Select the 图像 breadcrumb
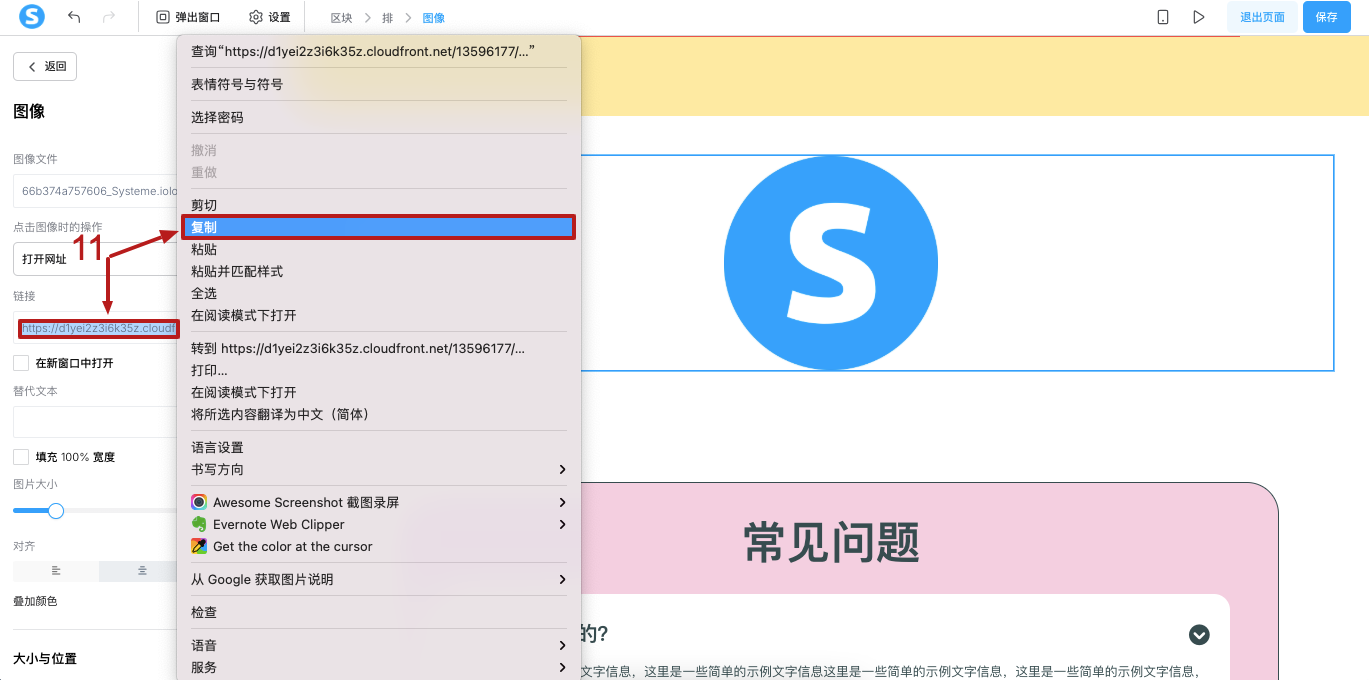 434,18
